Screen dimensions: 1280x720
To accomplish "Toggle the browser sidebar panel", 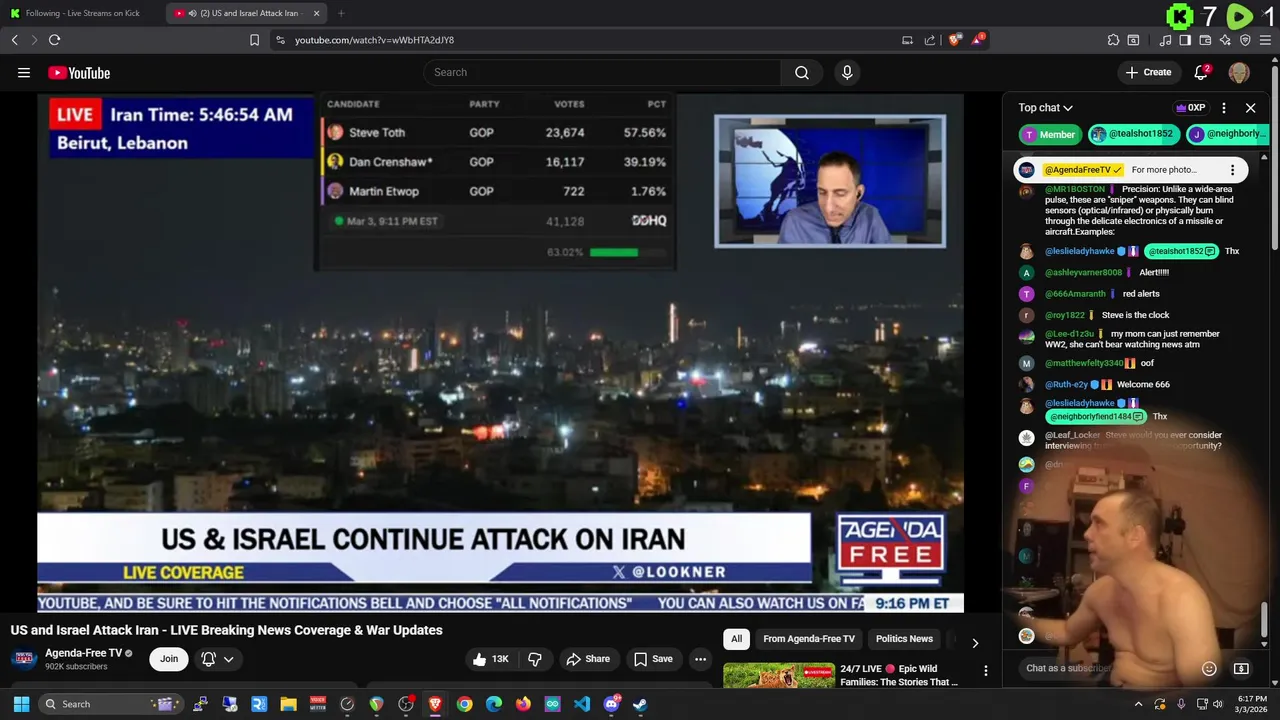I will [1185, 40].
